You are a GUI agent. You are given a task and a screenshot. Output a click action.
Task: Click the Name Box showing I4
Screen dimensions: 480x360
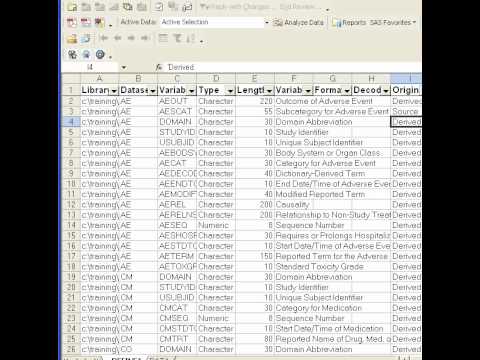(90, 67)
